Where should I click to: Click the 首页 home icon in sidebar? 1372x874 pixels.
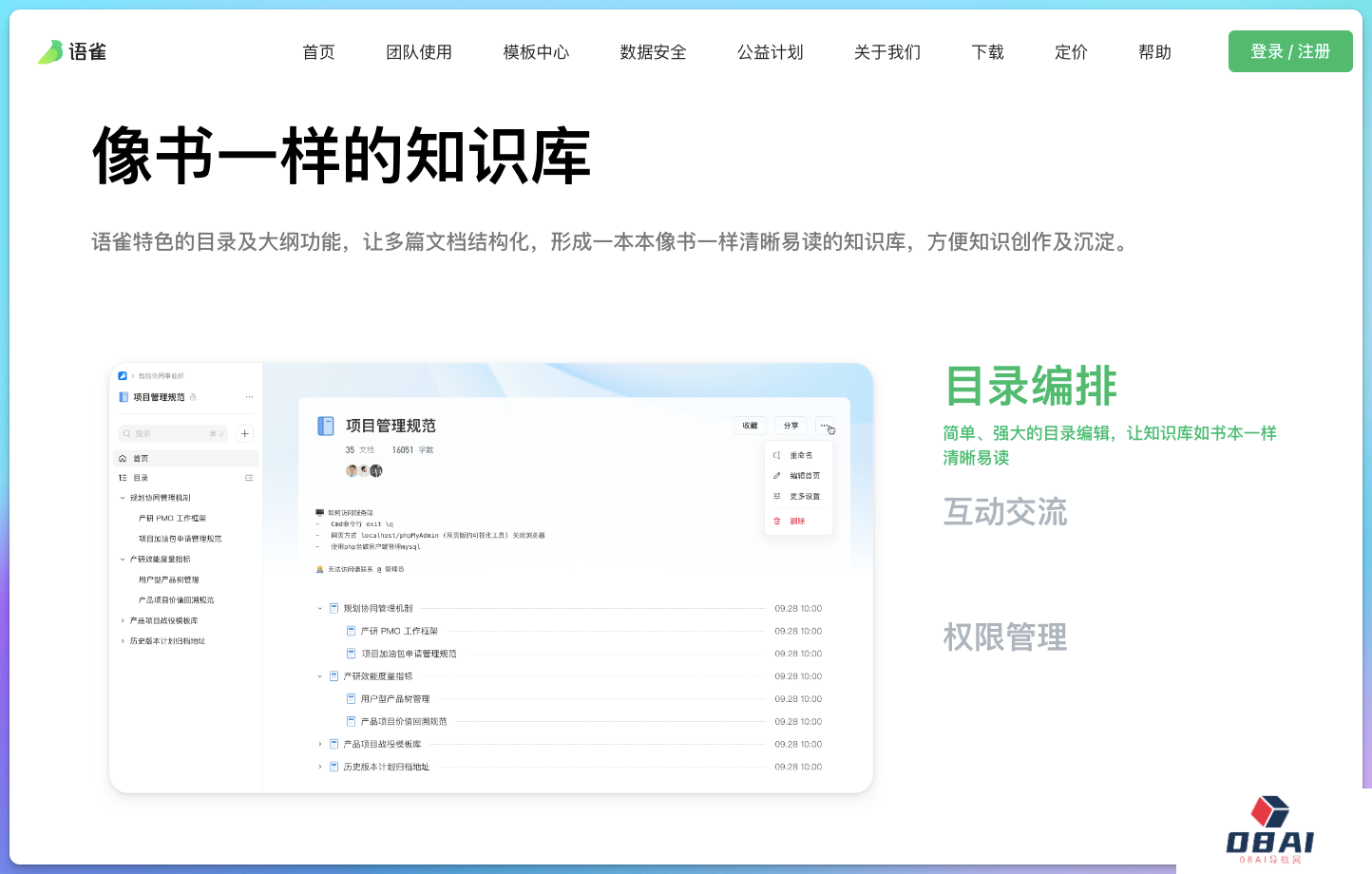[123, 458]
